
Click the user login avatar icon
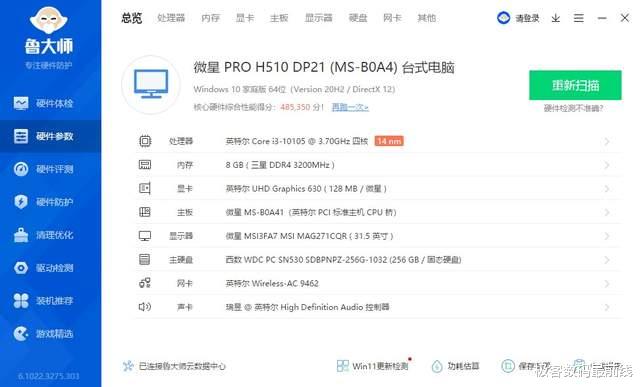coord(504,18)
